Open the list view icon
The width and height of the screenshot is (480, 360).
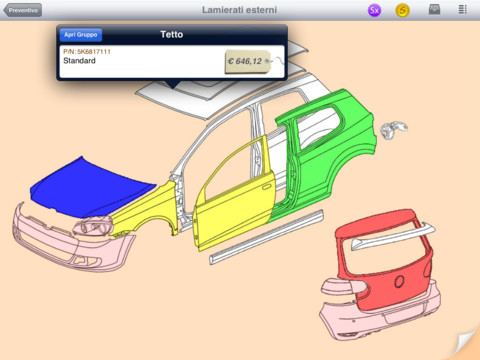tap(462, 9)
